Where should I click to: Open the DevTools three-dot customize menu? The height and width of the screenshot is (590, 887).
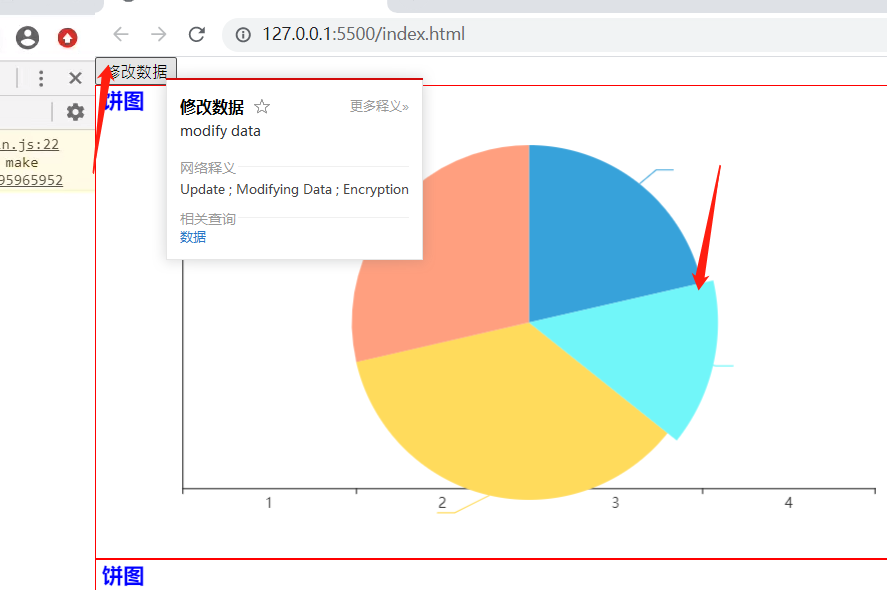pyautogui.click(x=41, y=78)
